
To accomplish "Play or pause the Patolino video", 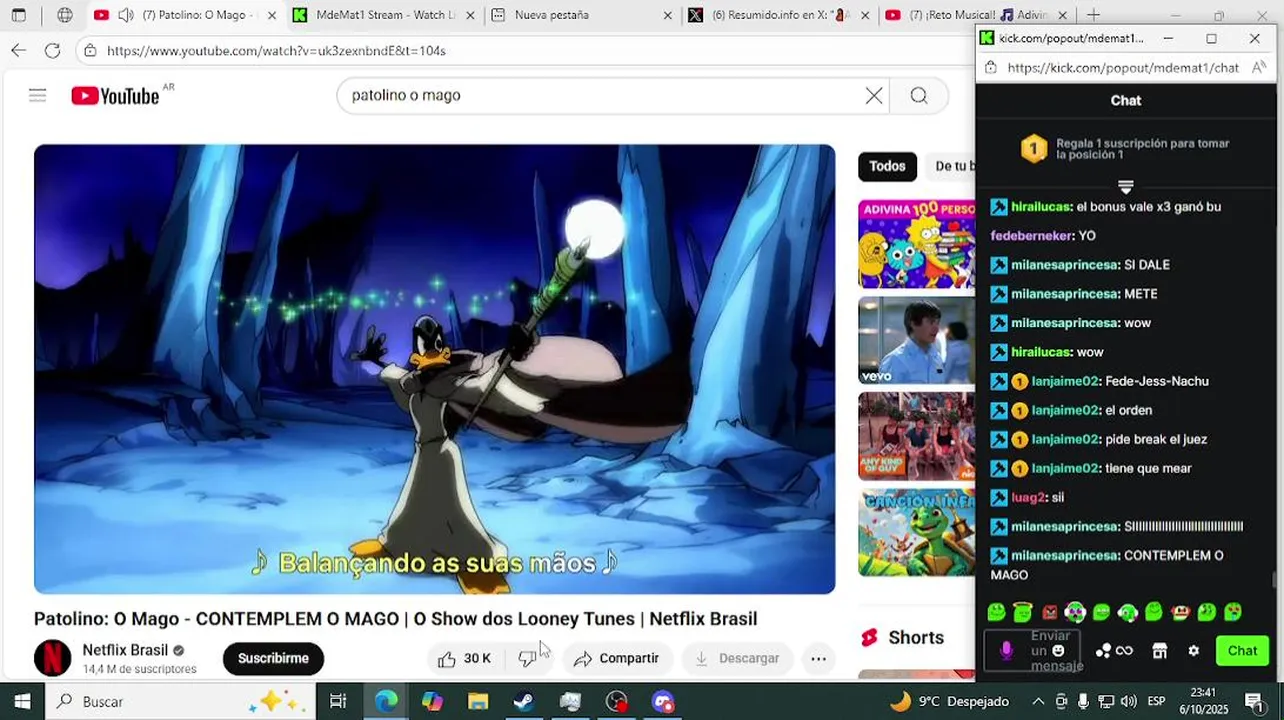I will pos(434,369).
